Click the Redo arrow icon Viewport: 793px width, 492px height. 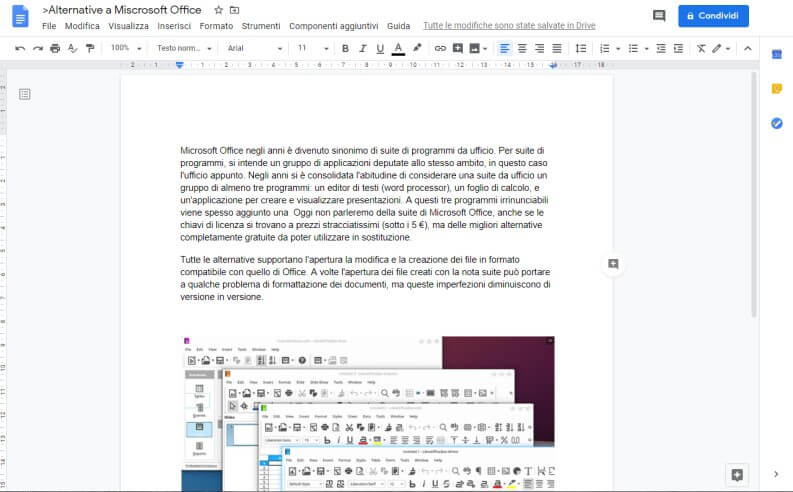pos(38,49)
